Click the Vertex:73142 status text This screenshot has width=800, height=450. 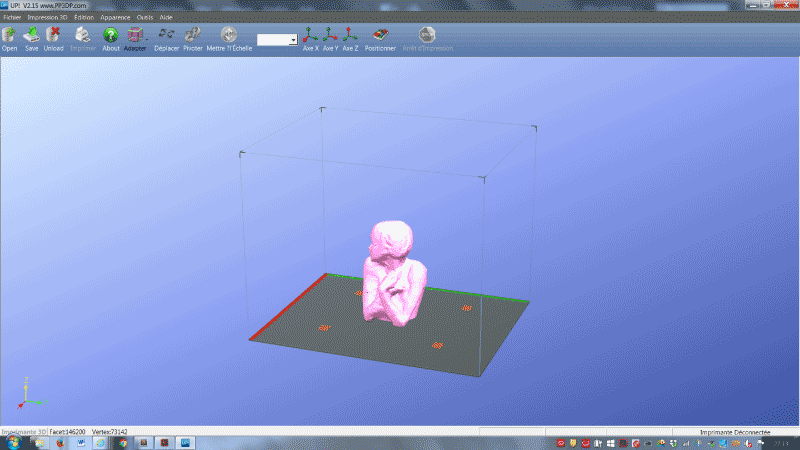pyautogui.click(x=110, y=432)
